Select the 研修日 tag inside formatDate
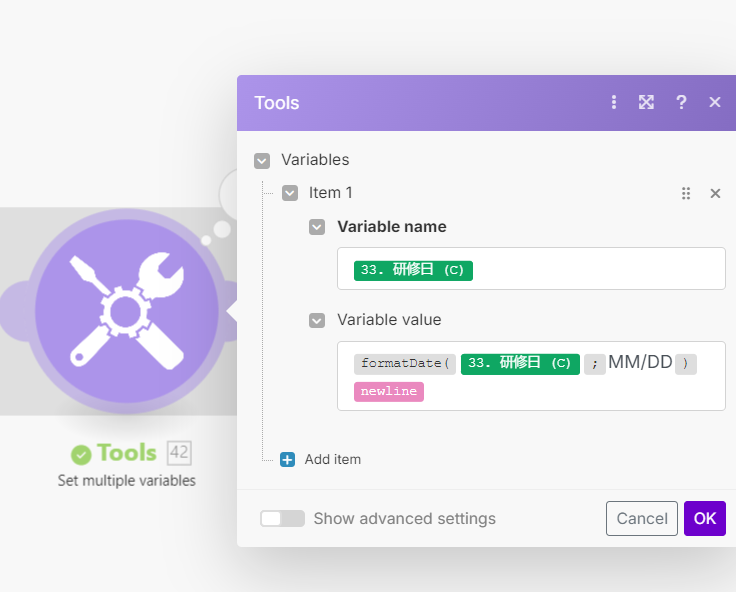Image resolution: width=736 pixels, height=592 pixels. coord(520,364)
